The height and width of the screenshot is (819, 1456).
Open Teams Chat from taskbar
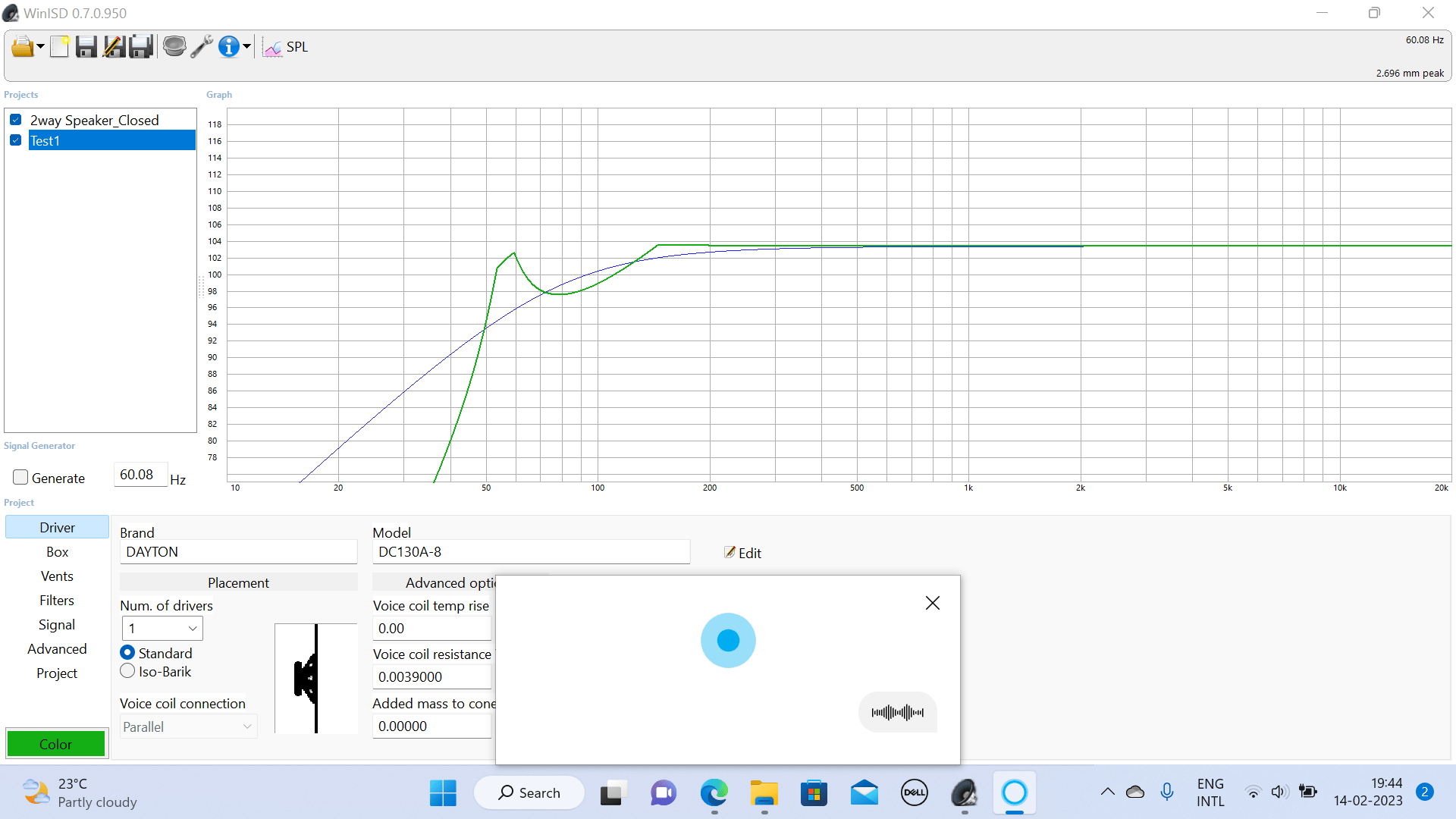click(x=664, y=793)
